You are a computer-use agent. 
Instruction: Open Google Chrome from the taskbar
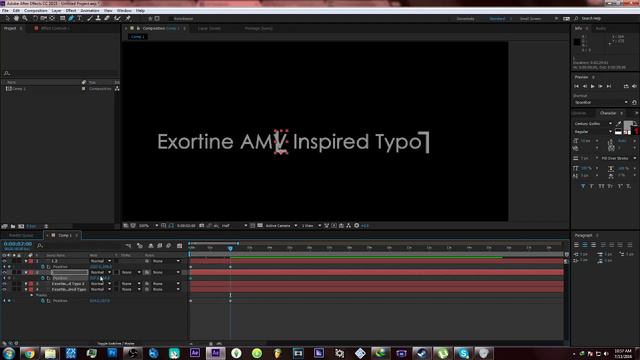pyautogui.click(x=29, y=353)
